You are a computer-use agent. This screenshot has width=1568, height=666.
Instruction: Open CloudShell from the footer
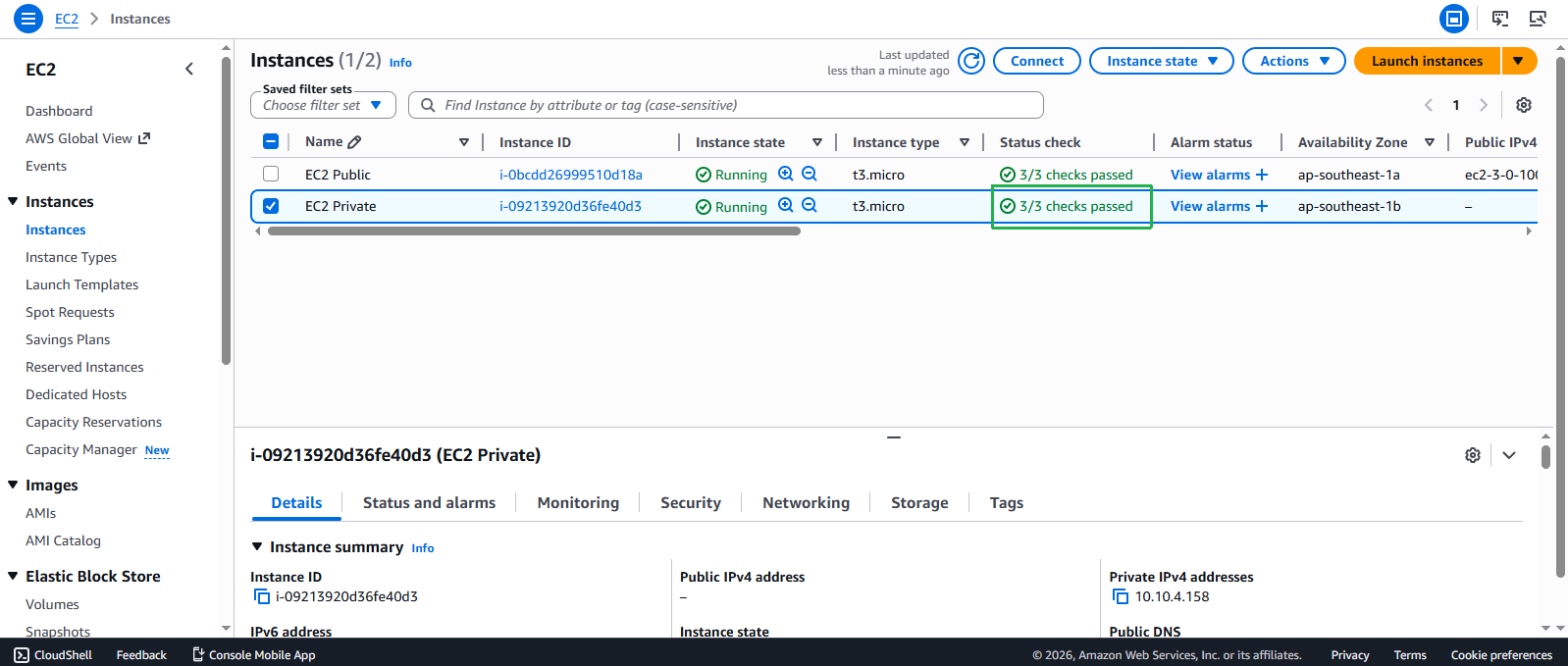click(x=53, y=655)
